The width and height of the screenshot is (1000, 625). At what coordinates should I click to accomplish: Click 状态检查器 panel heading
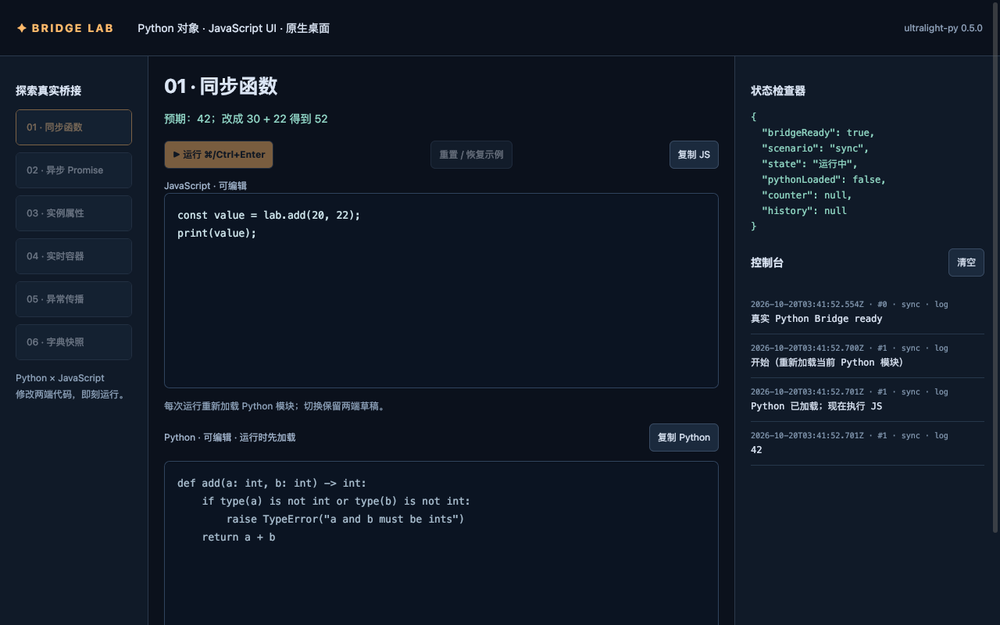pos(778,91)
